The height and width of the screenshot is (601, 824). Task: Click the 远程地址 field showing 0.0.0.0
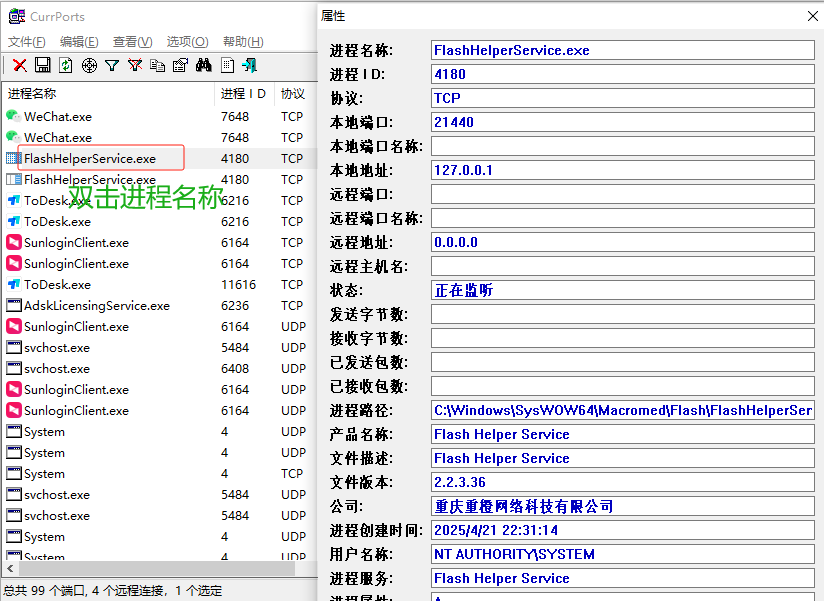click(x=623, y=242)
